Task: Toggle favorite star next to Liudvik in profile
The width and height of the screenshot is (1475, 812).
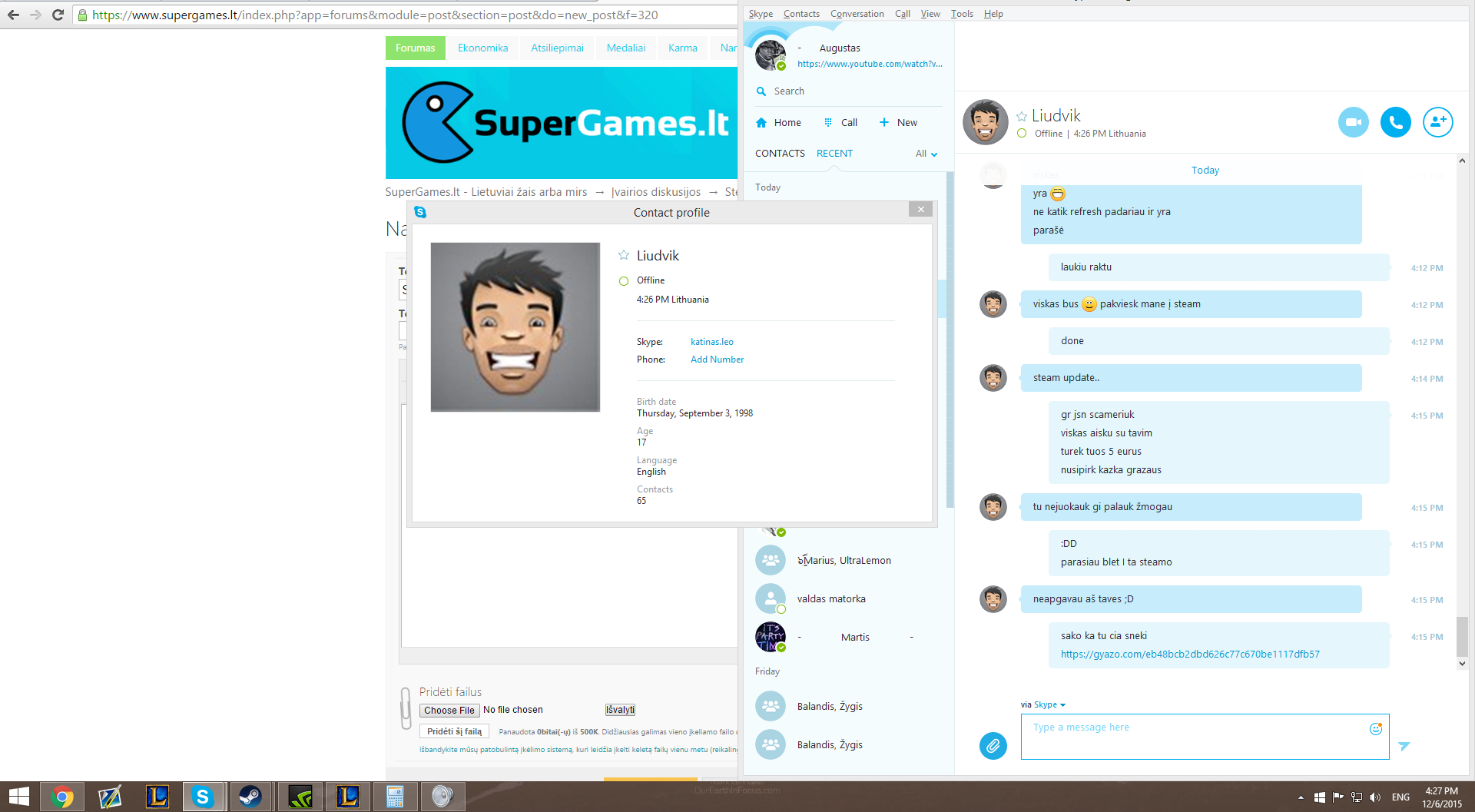Action: point(624,255)
